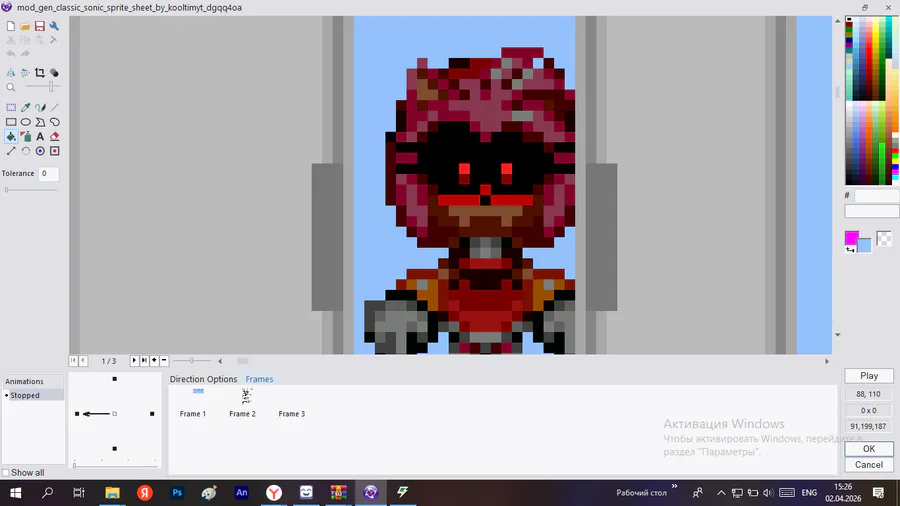Adjust the Tolerance slider handle
This screenshot has height=506, width=900.
(6, 190)
